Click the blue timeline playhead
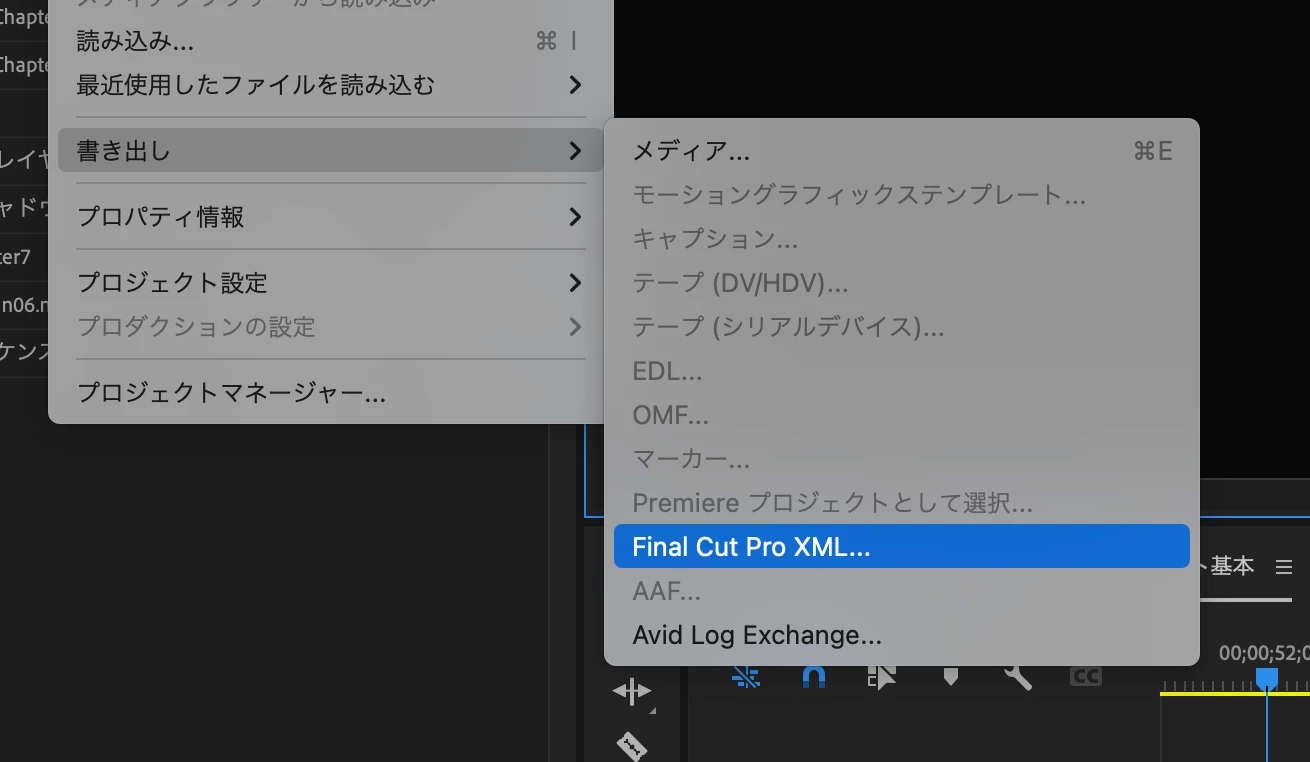This screenshot has width=1310, height=762. click(x=1267, y=679)
